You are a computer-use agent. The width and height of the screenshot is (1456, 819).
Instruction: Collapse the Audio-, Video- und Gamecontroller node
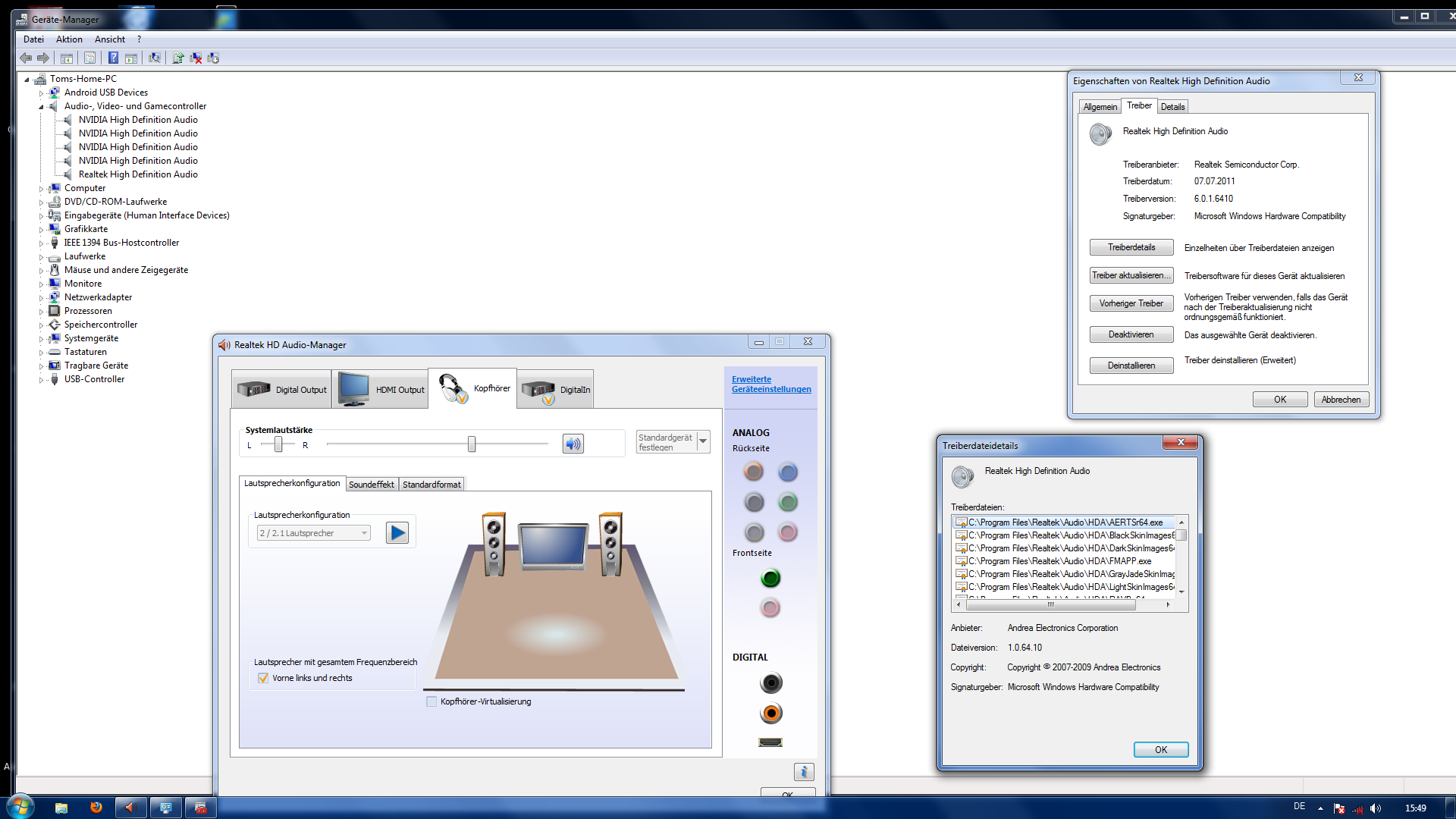click(41, 107)
